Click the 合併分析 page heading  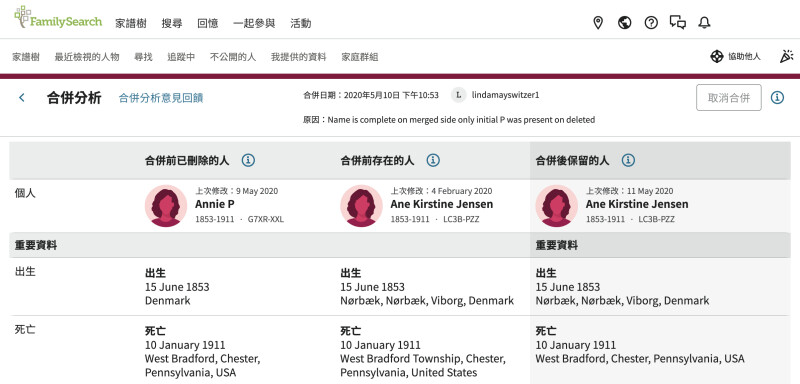coord(74,97)
